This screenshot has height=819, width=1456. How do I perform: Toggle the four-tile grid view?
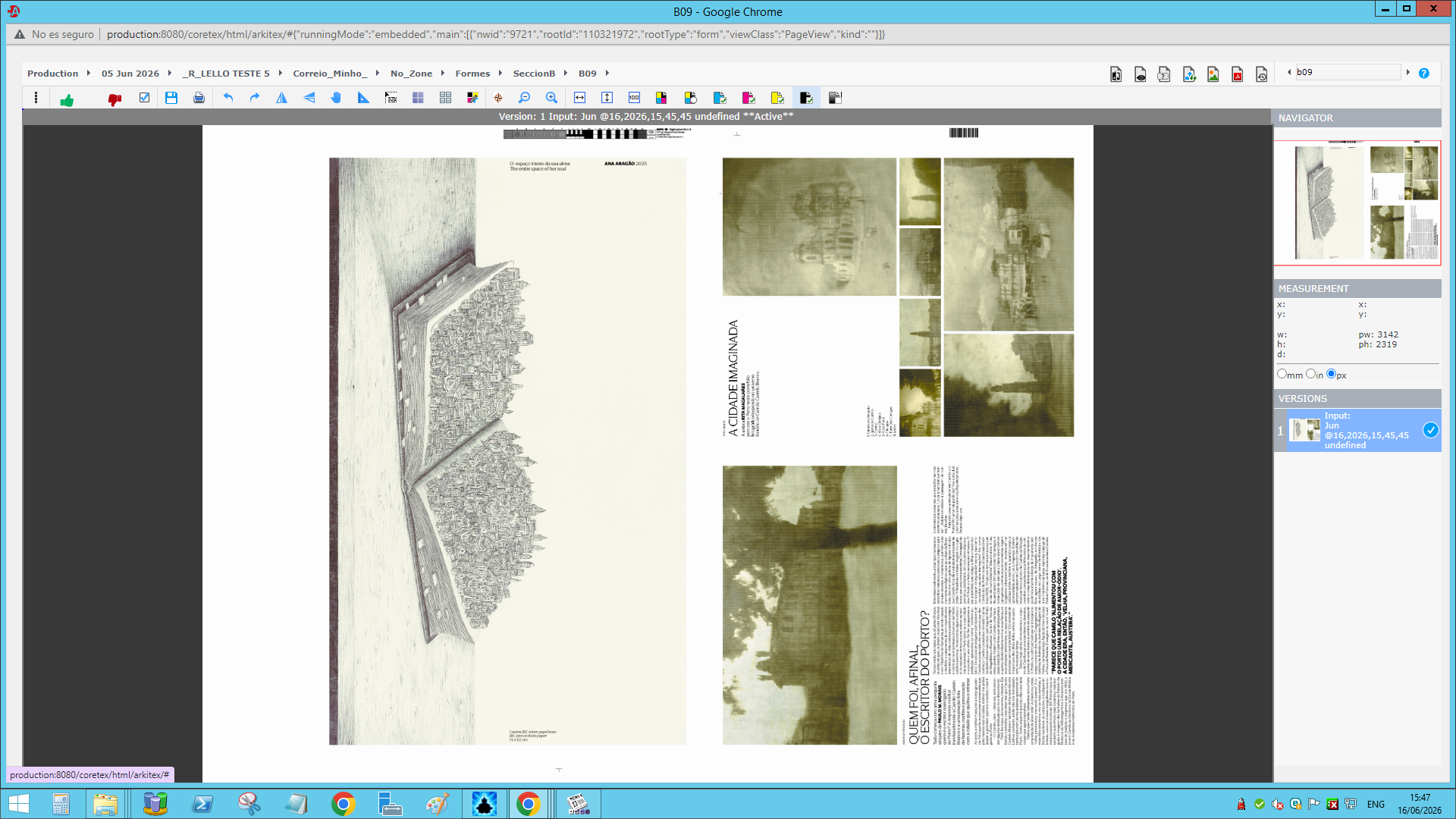pos(418,98)
